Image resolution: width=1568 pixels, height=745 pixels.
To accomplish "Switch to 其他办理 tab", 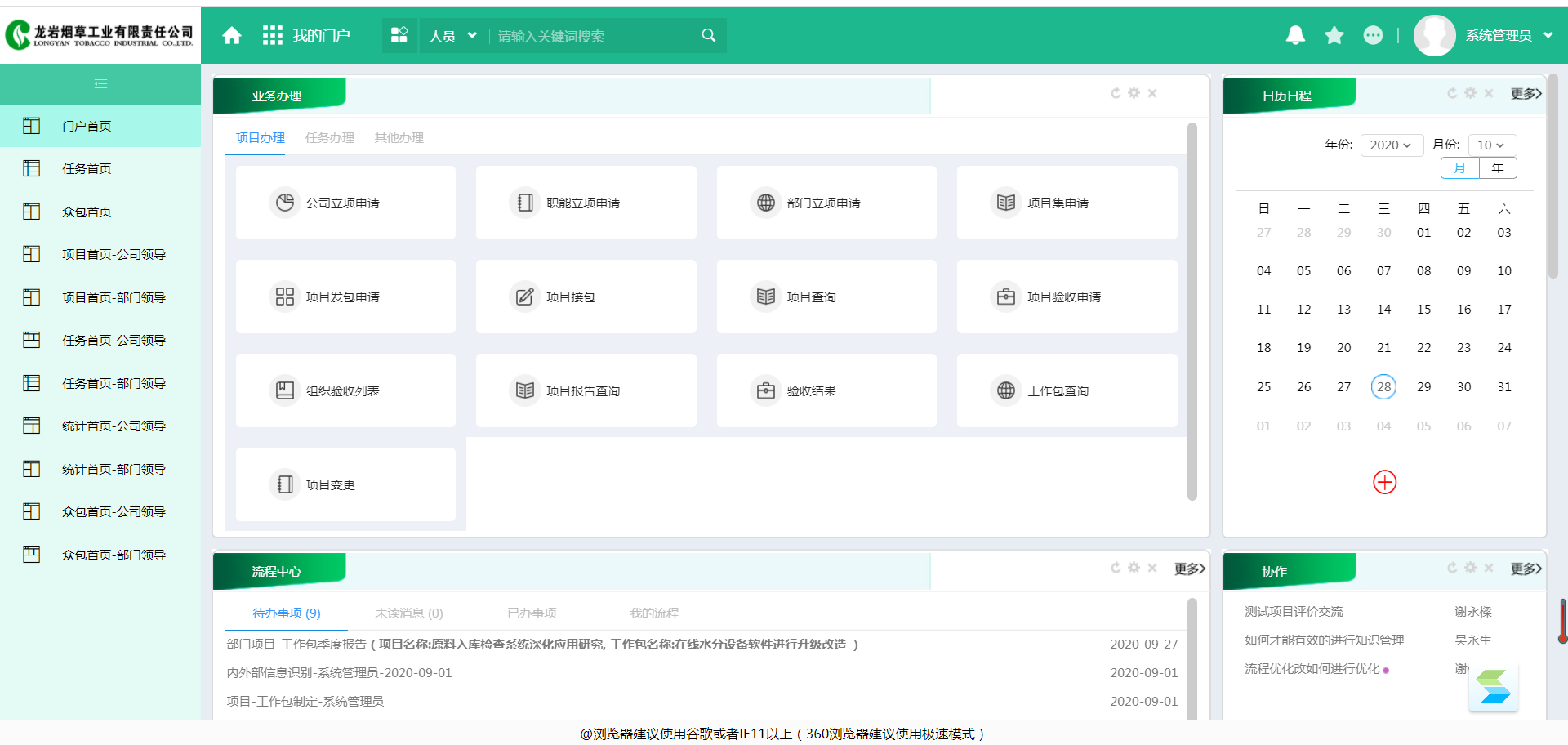I will coord(399,137).
